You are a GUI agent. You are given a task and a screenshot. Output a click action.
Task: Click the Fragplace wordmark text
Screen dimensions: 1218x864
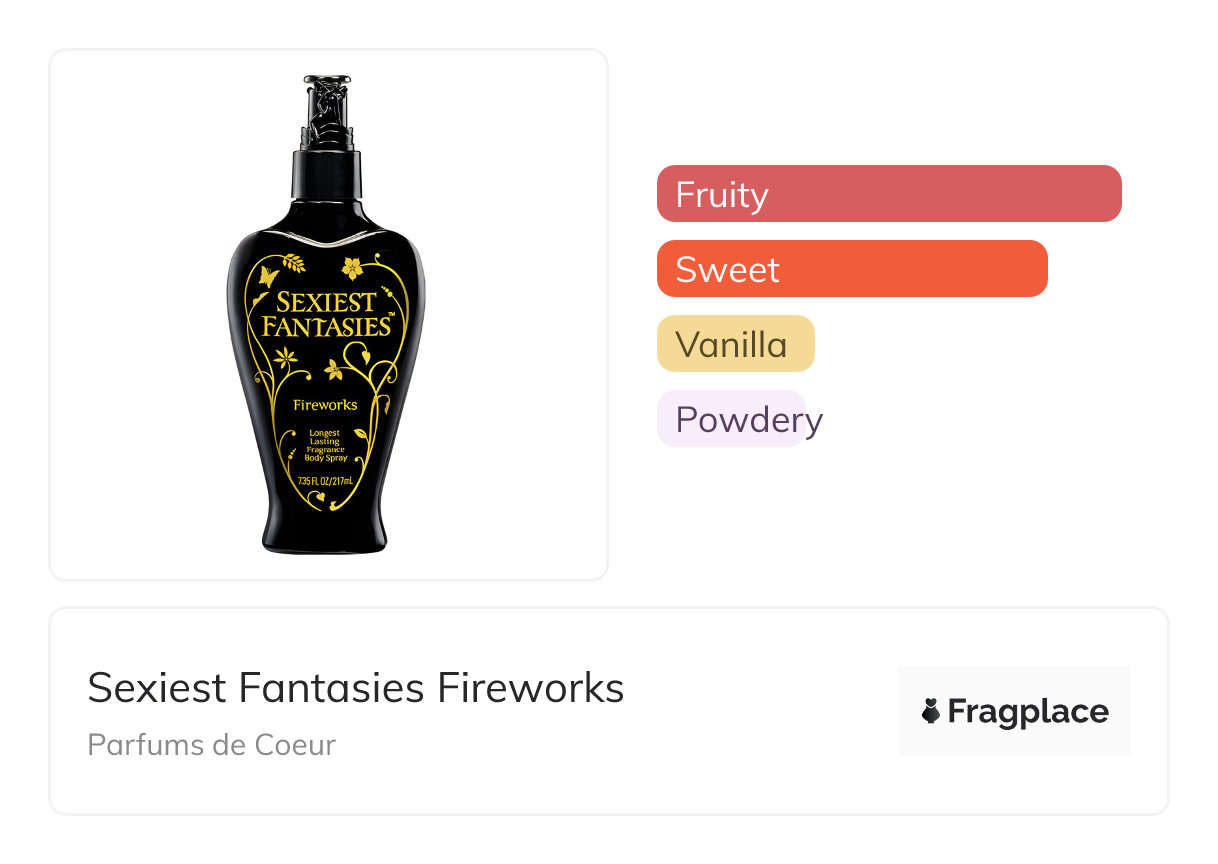point(1027,711)
